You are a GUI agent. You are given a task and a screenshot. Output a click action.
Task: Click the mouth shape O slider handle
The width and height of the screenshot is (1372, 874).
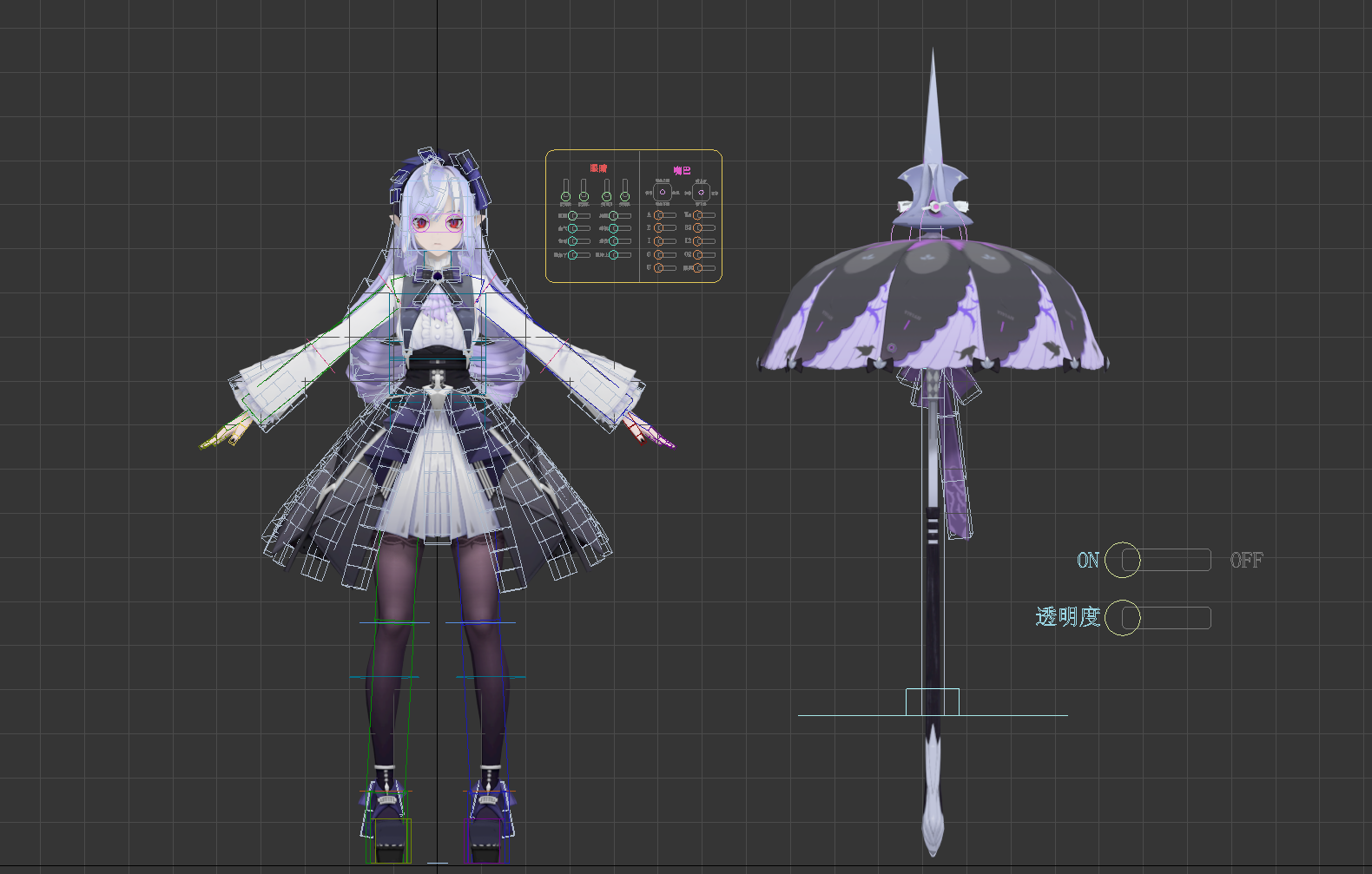pos(658,255)
